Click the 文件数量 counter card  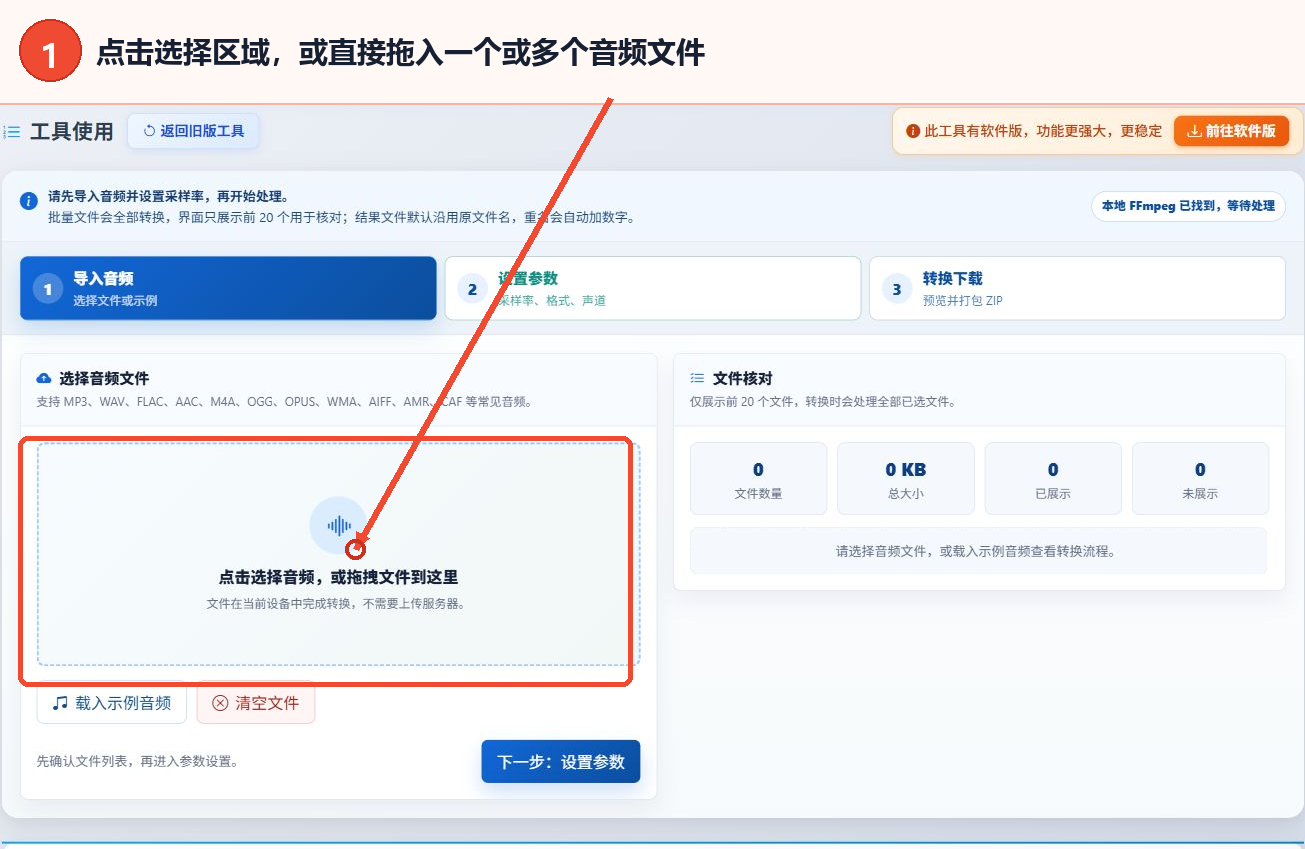[758, 479]
